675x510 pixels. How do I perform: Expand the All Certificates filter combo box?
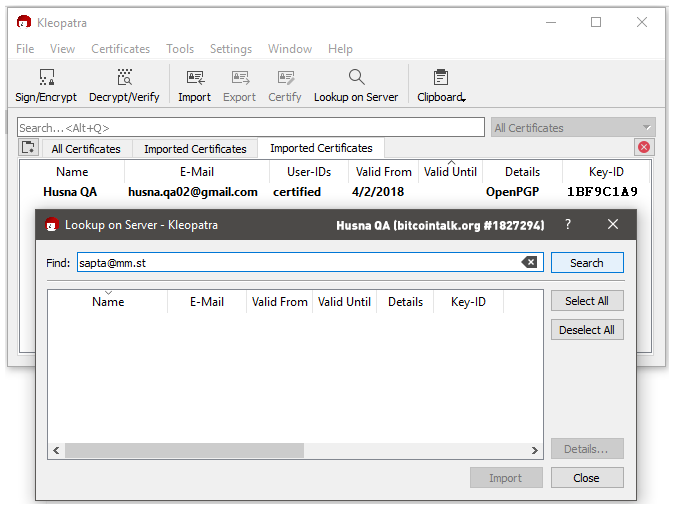click(x=573, y=128)
